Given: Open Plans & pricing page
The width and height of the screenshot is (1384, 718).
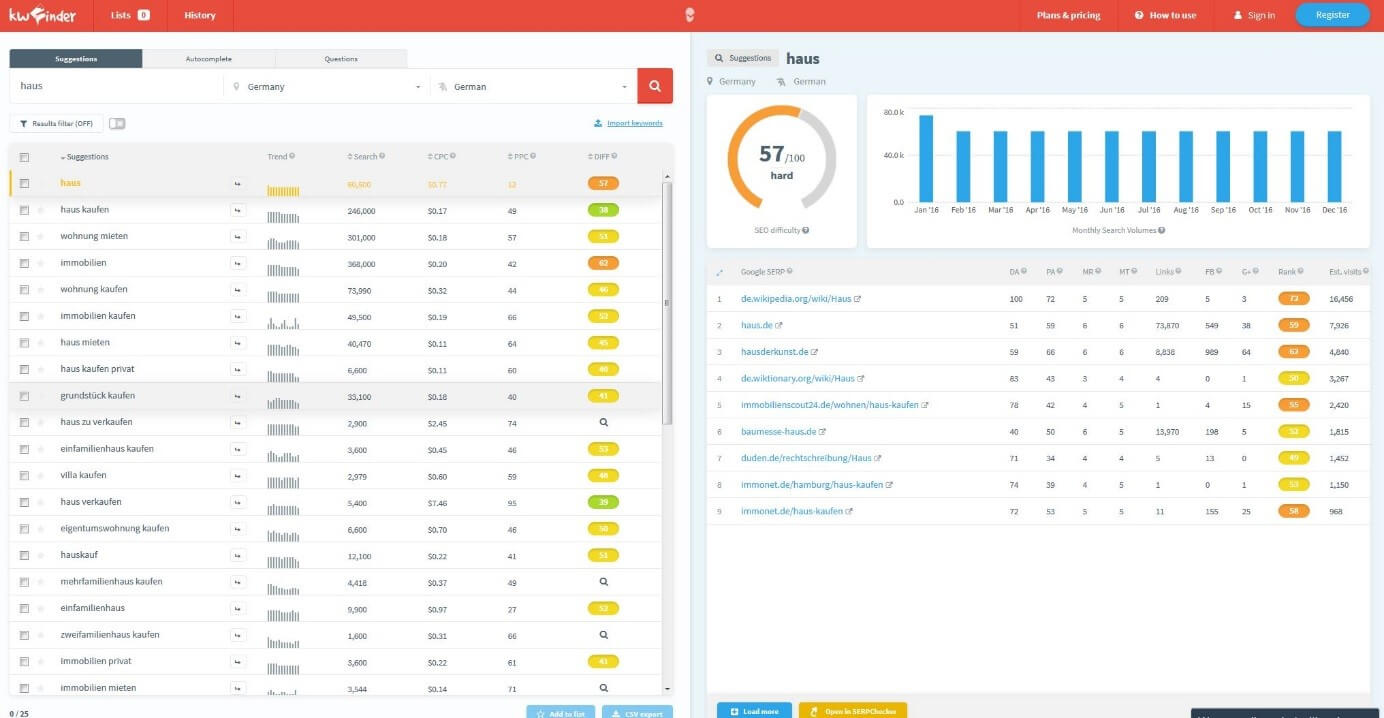Looking at the screenshot, I should (1068, 15).
